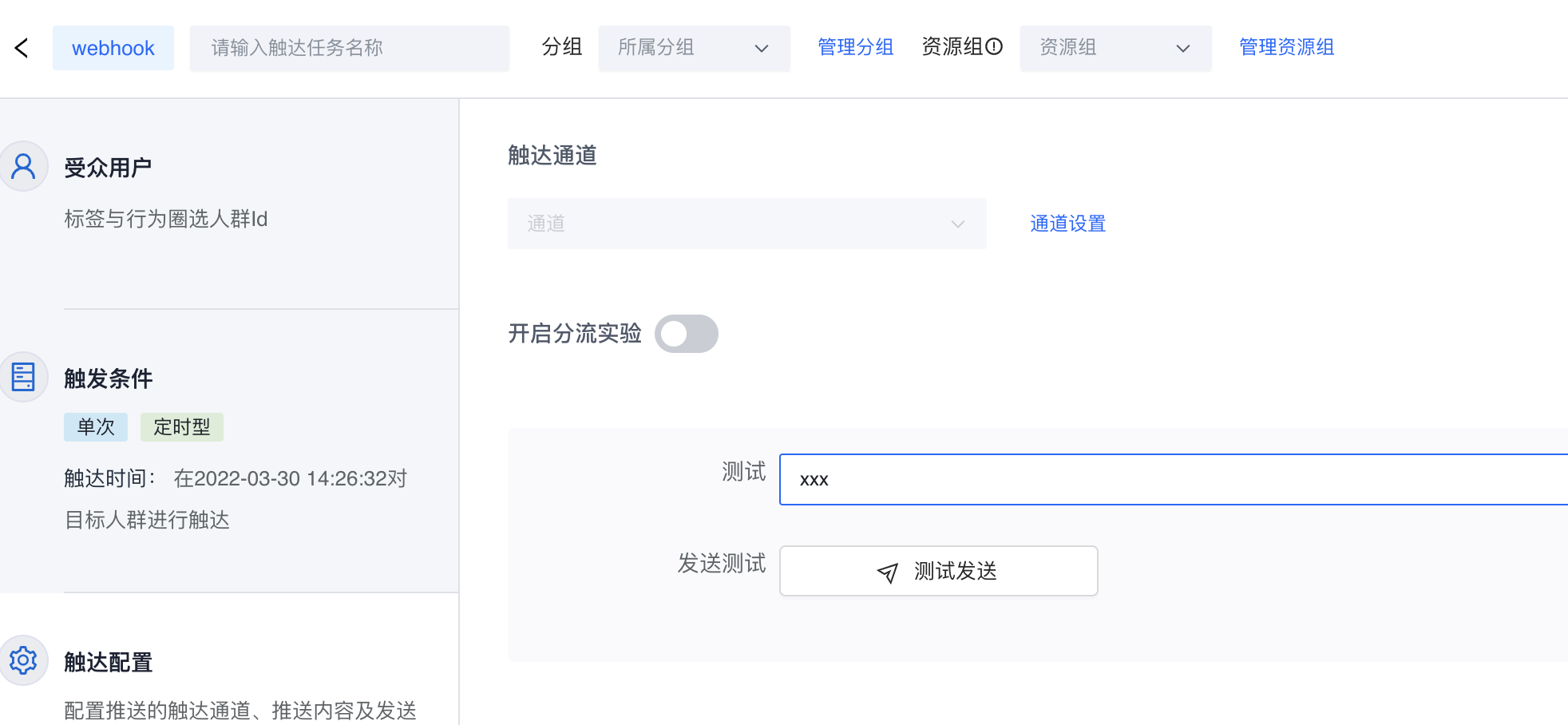This screenshot has height=725, width=1568.
Task: Select the 触达配置 step in sidebar
Action: pyautogui.click(x=108, y=662)
